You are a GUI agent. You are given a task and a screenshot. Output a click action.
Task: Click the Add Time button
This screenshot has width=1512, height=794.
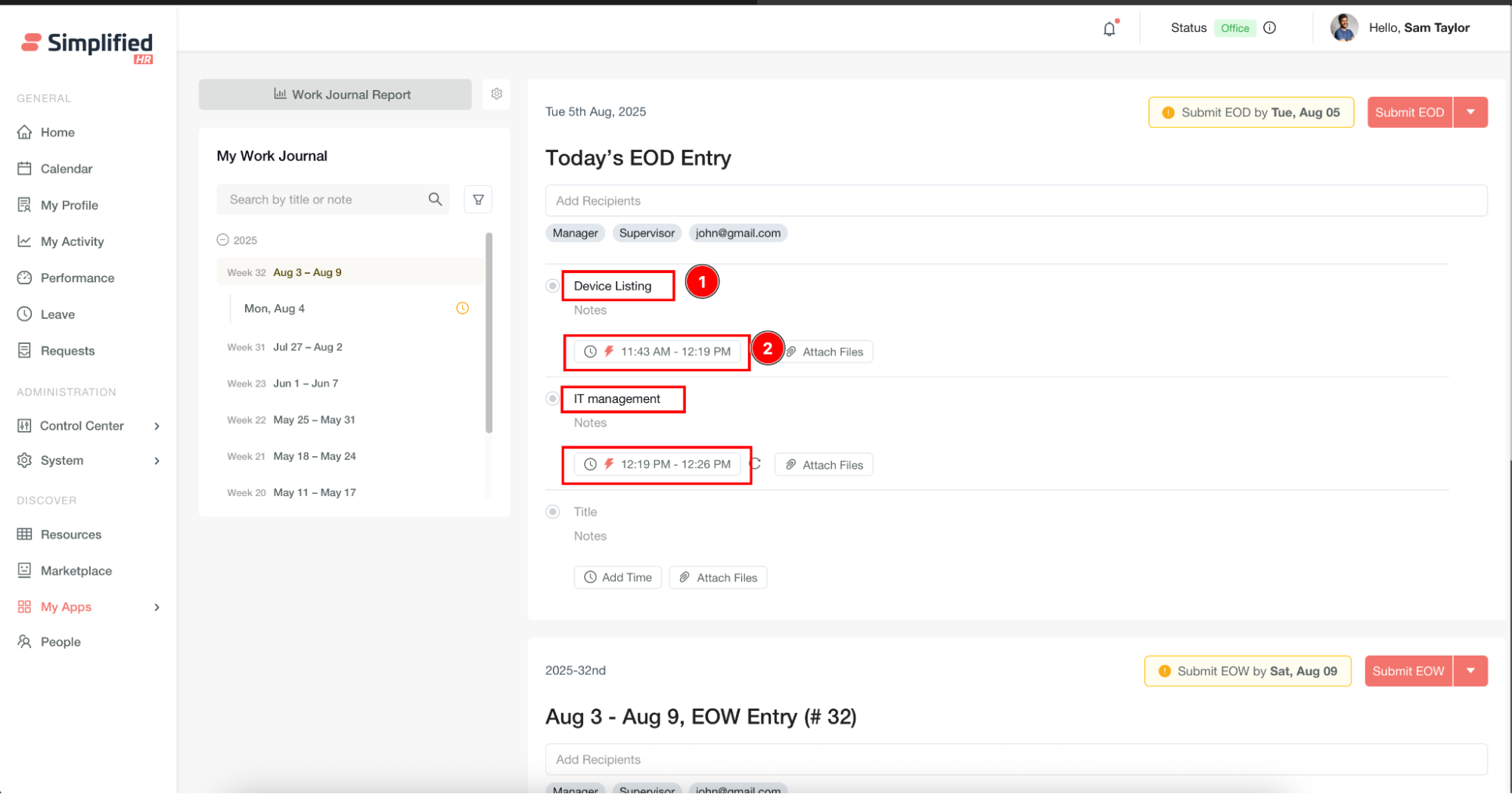(x=618, y=578)
